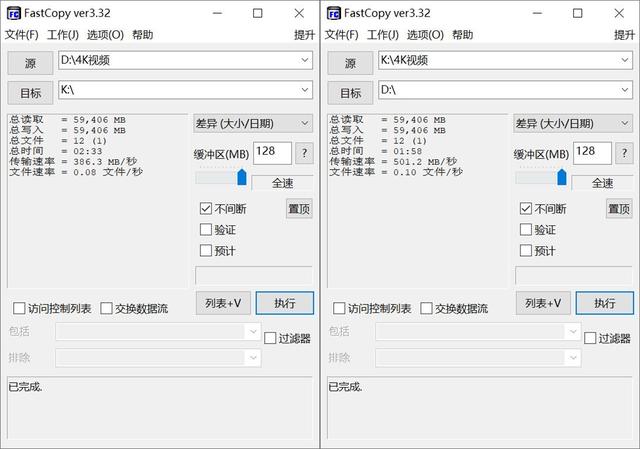This screenshot has width=640, height=449.
Task: Expand source path dropdown K:\4K视频 in right window
Action: click(x=624, y=60)
